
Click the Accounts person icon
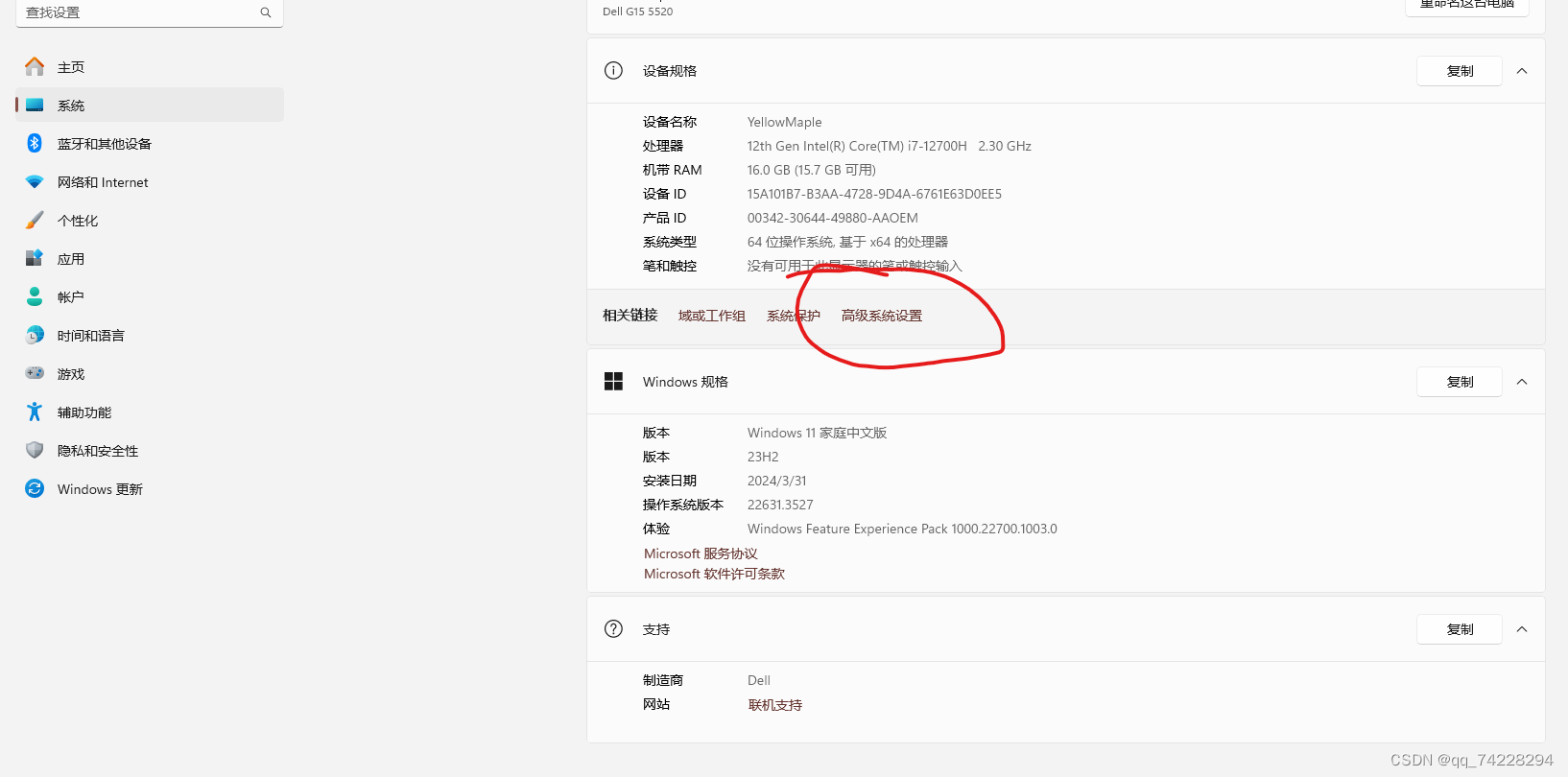[35, 296]
